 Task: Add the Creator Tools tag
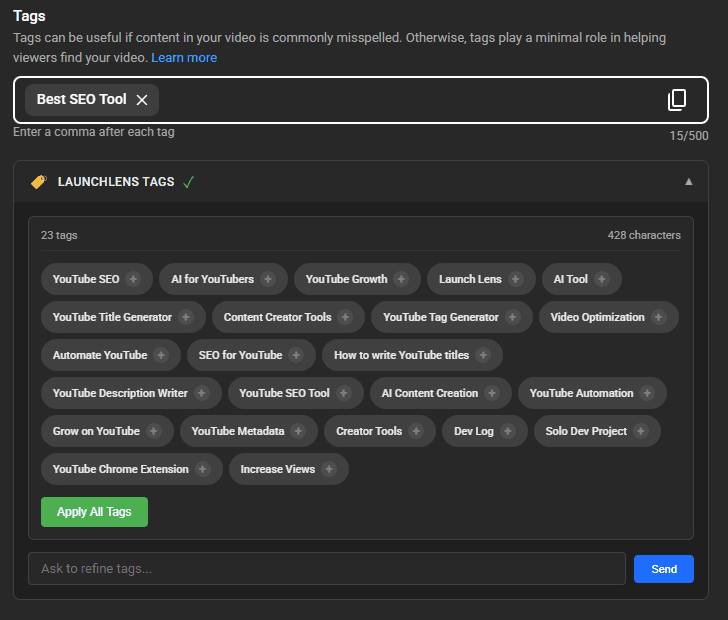pyautogui.click(x=416, y=431)
